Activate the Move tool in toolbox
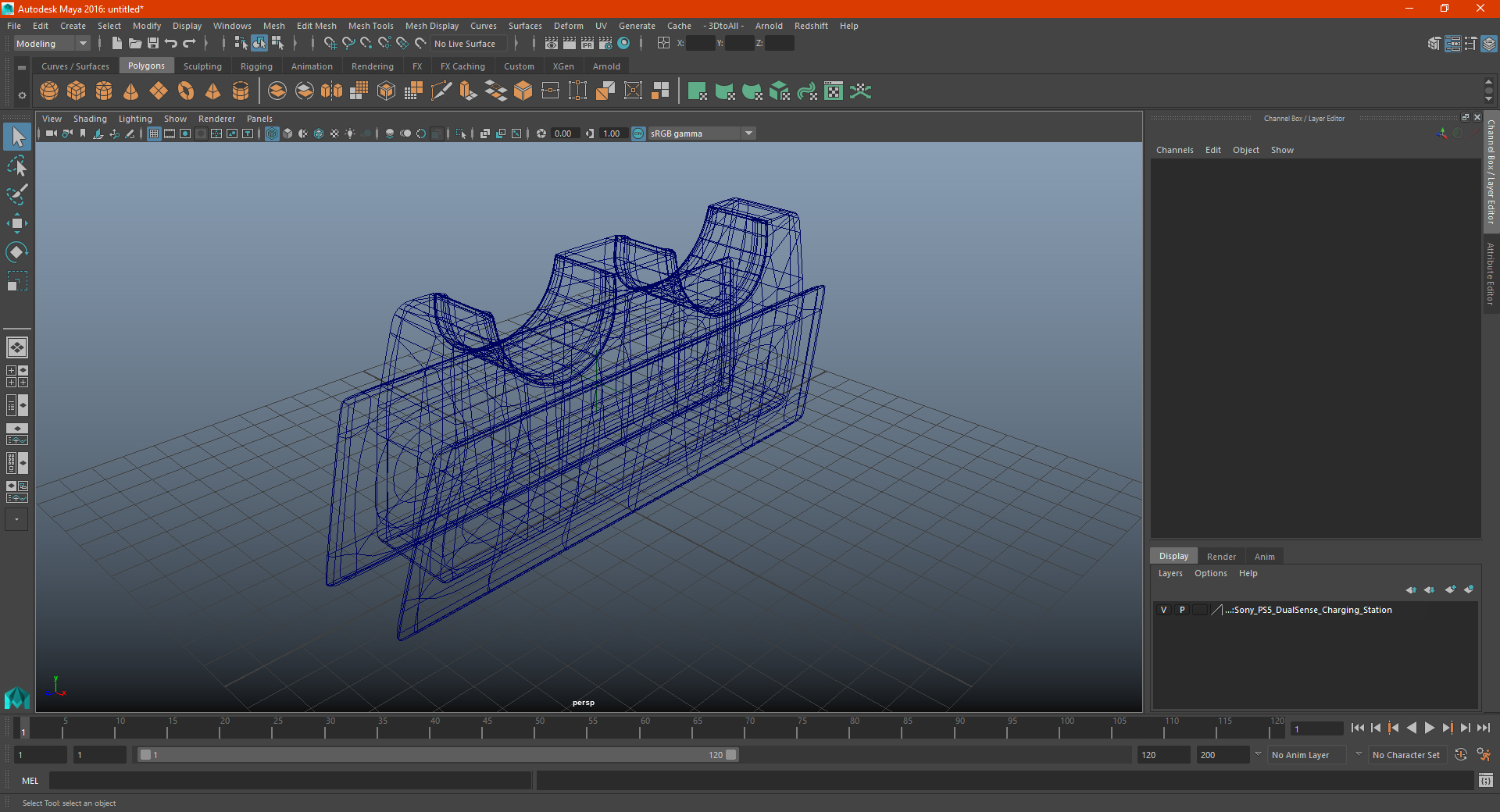Image resolution: width=1500 pixels, height=812 pixels. 17,223
